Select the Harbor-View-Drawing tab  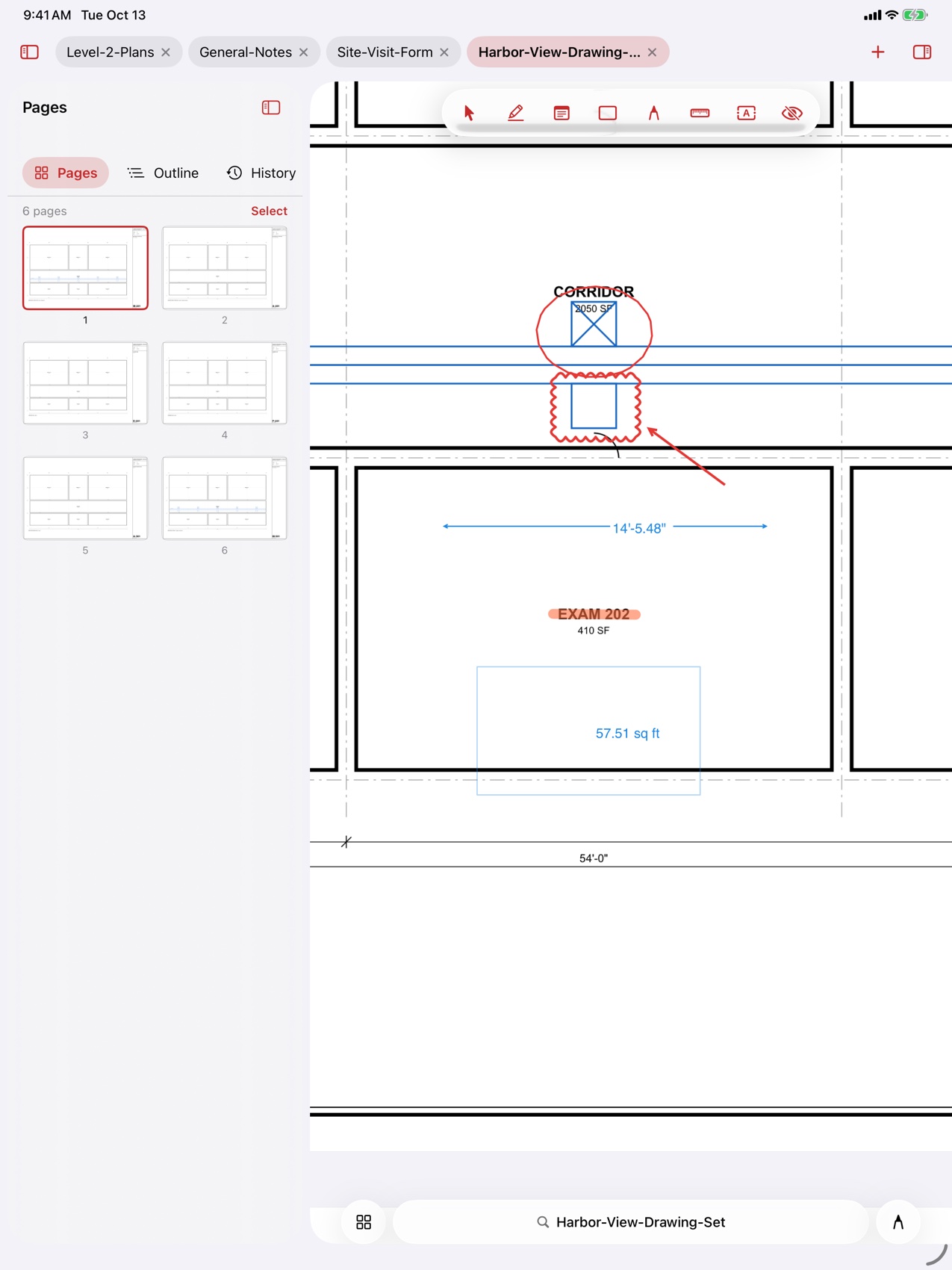pos(559,52)
